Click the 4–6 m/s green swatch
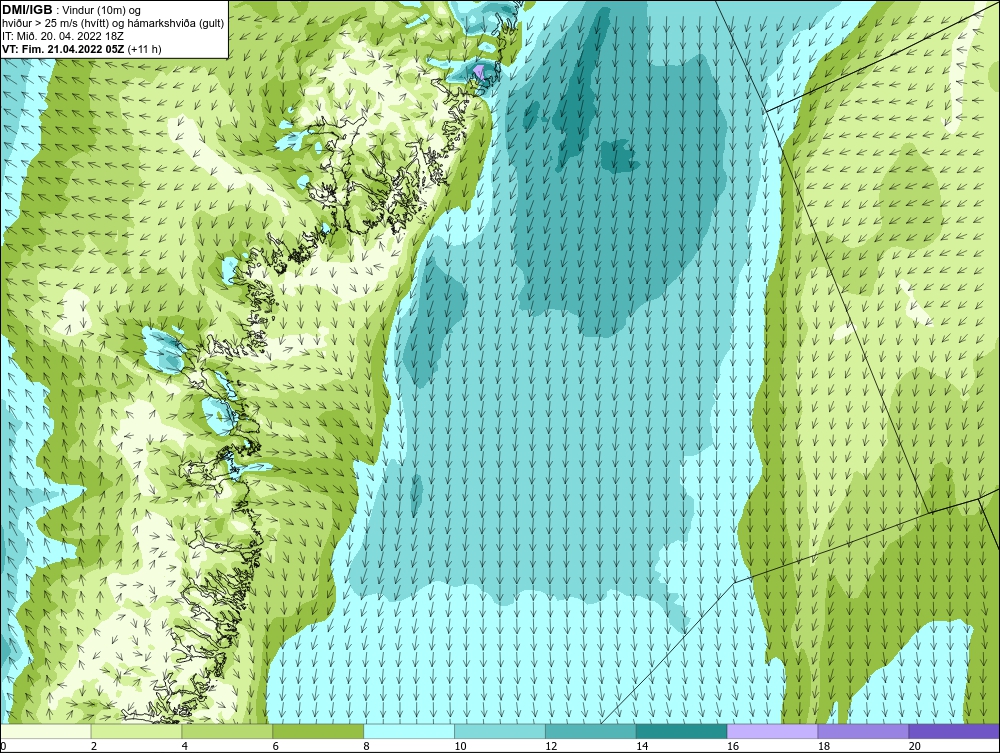The image size is (1000, 753). [227, 731]
